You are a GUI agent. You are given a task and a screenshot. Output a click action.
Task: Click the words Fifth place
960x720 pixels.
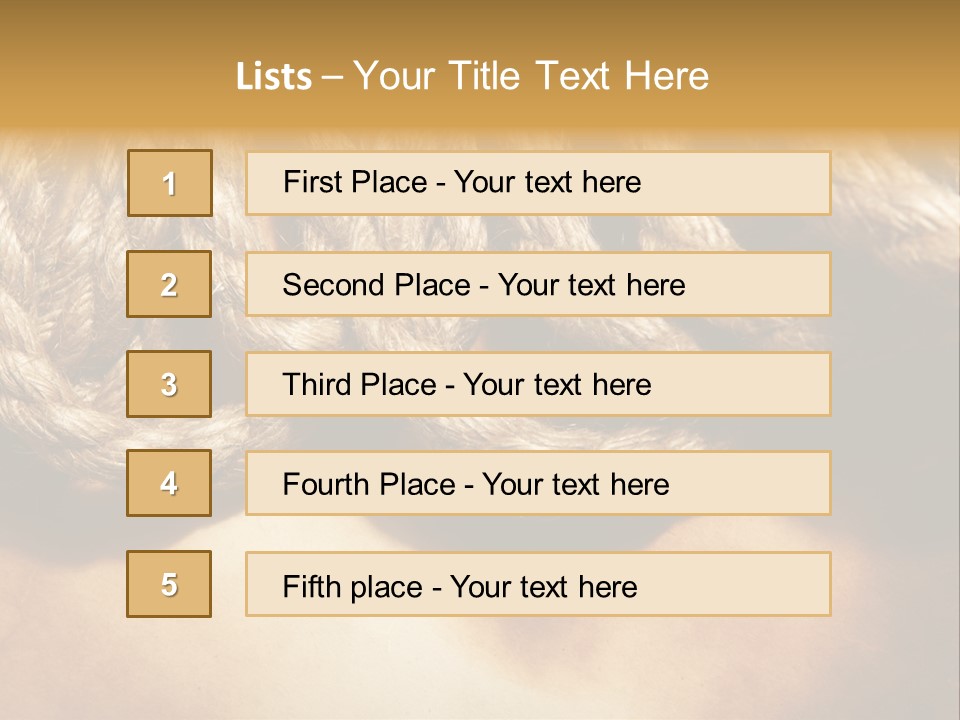pos(353,587)
